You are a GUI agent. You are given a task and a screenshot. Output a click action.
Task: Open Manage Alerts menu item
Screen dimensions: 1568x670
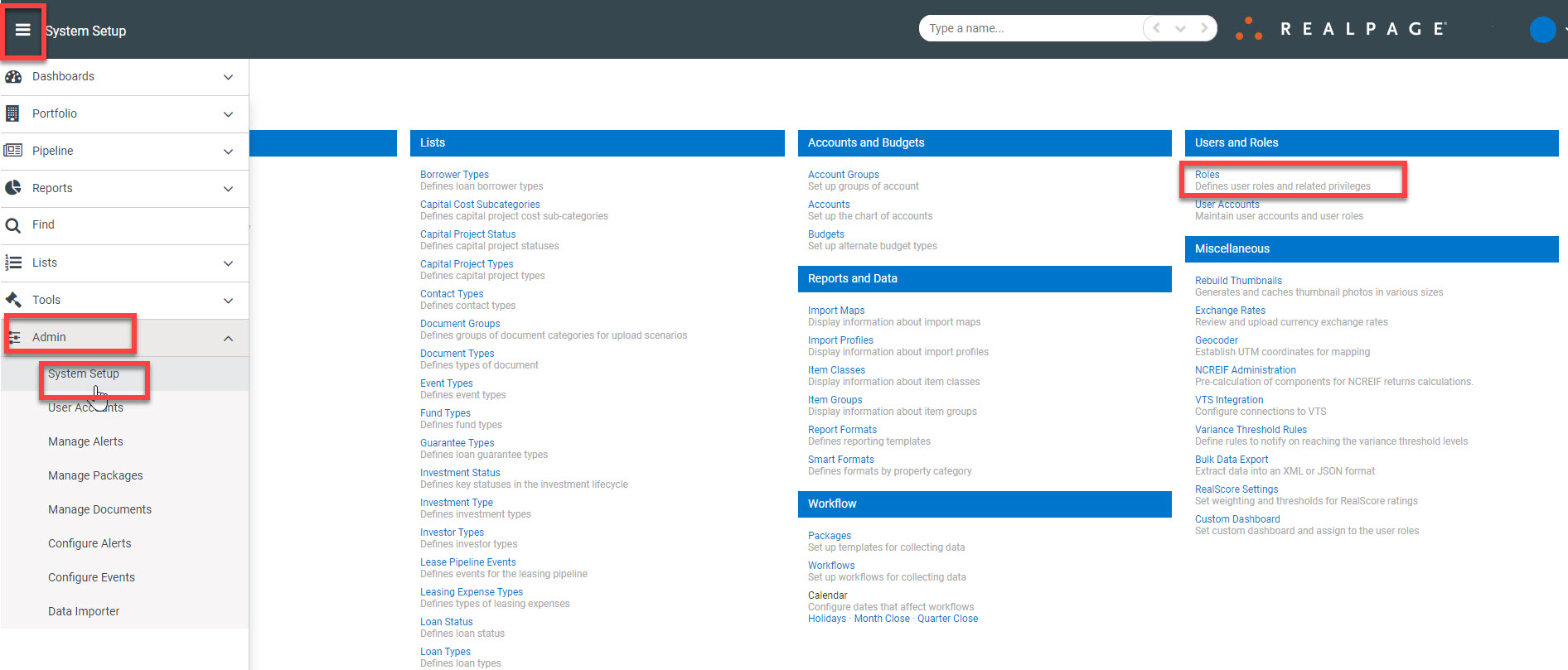tap(85, 441)
